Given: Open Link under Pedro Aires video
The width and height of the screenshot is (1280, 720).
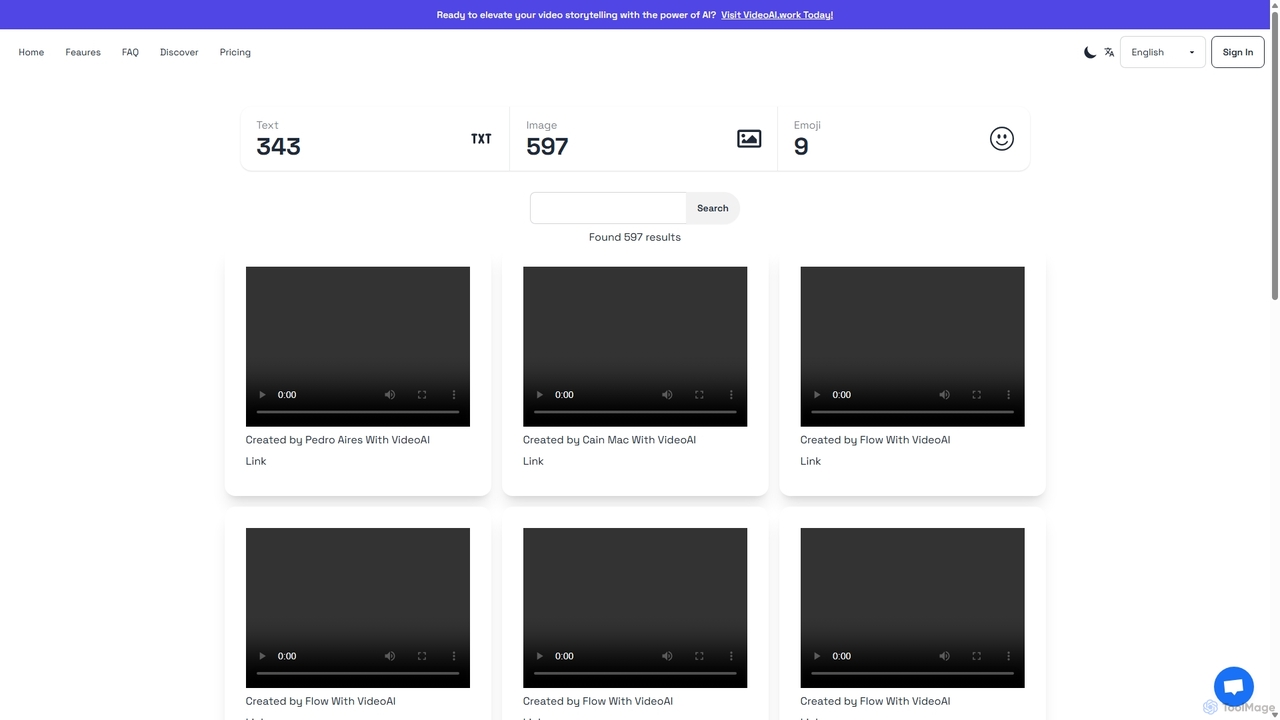Looking at the screenshot, I should click(256, 461).
